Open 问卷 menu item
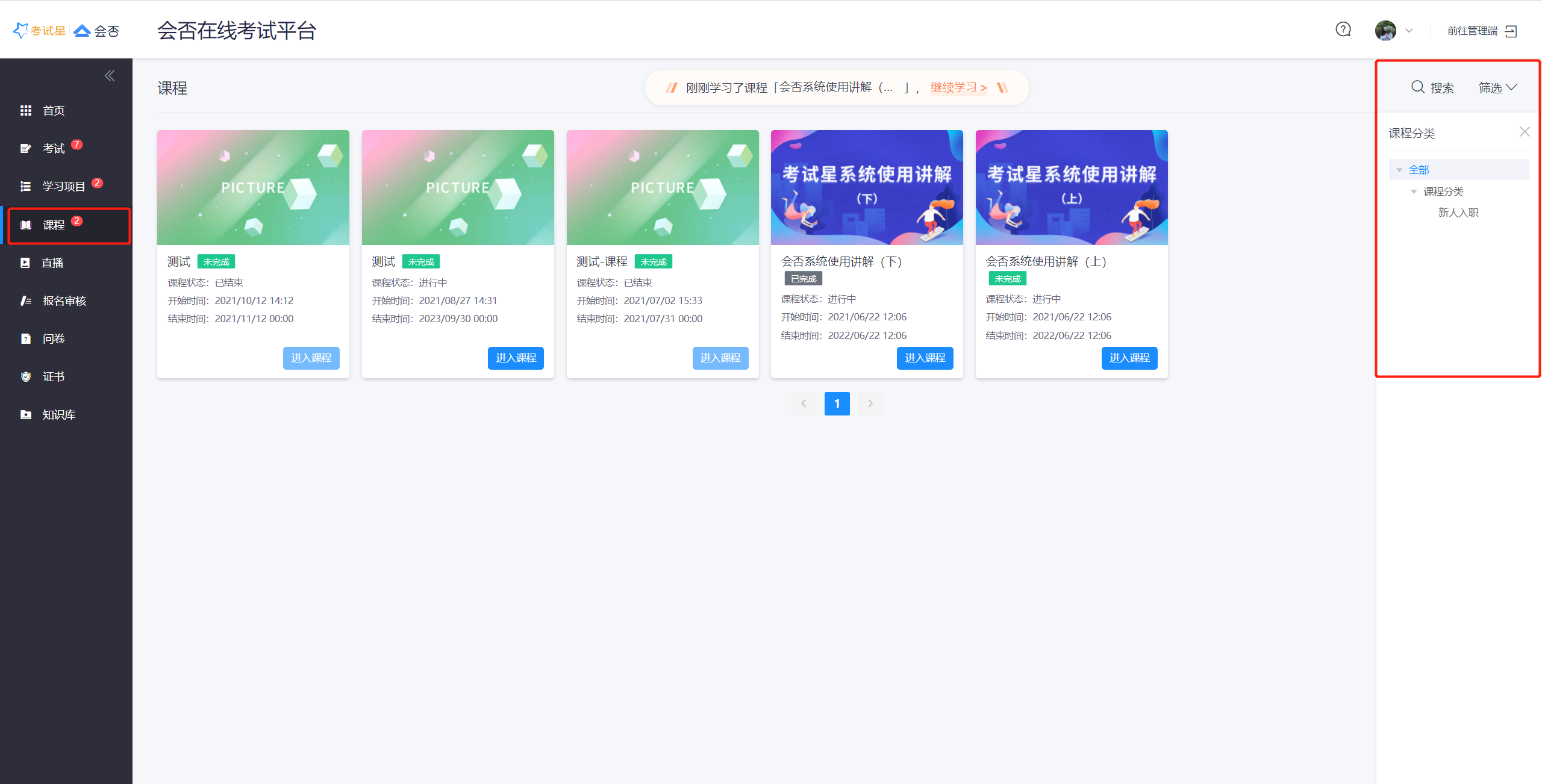 pos(53,339)
